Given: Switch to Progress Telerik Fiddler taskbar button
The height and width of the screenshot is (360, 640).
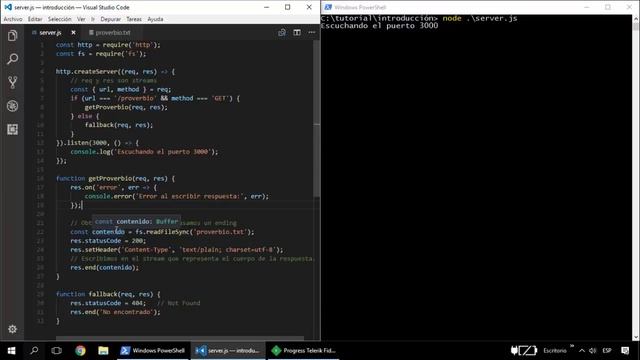Looking at the screenshot, I should (303, 351).
